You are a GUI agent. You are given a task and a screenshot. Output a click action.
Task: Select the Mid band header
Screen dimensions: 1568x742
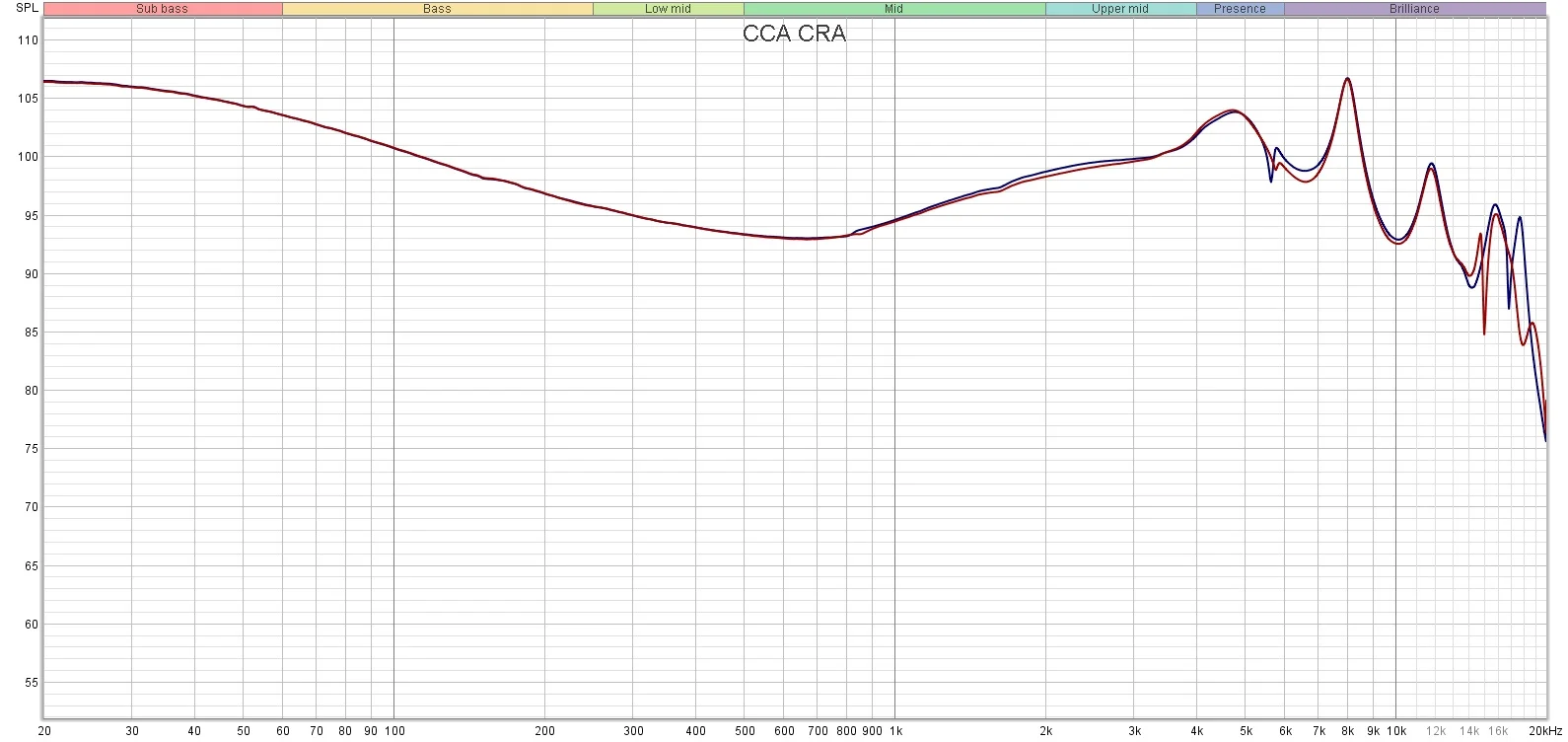894,9
